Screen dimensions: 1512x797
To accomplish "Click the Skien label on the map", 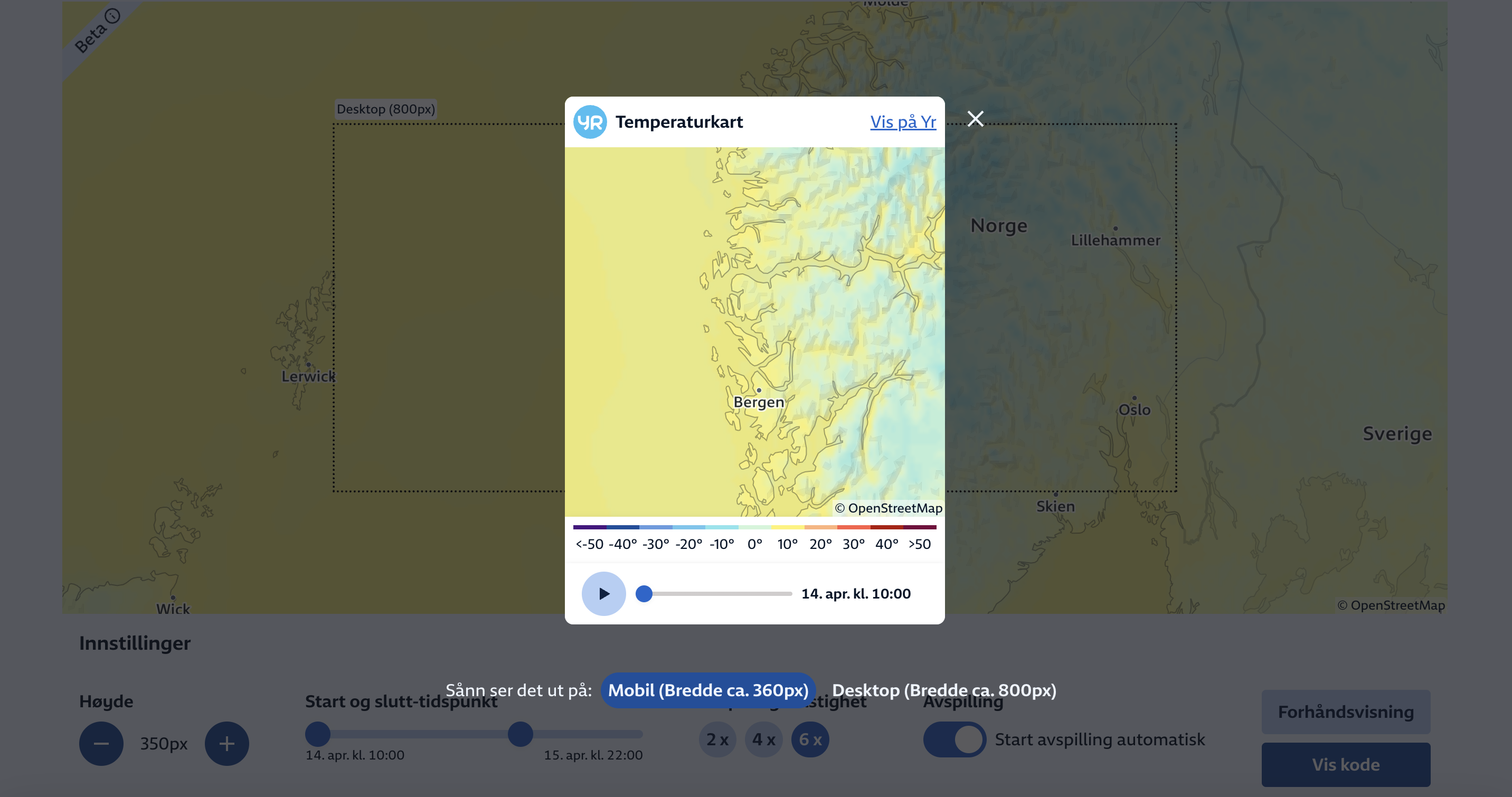I will click(1055, 507).
